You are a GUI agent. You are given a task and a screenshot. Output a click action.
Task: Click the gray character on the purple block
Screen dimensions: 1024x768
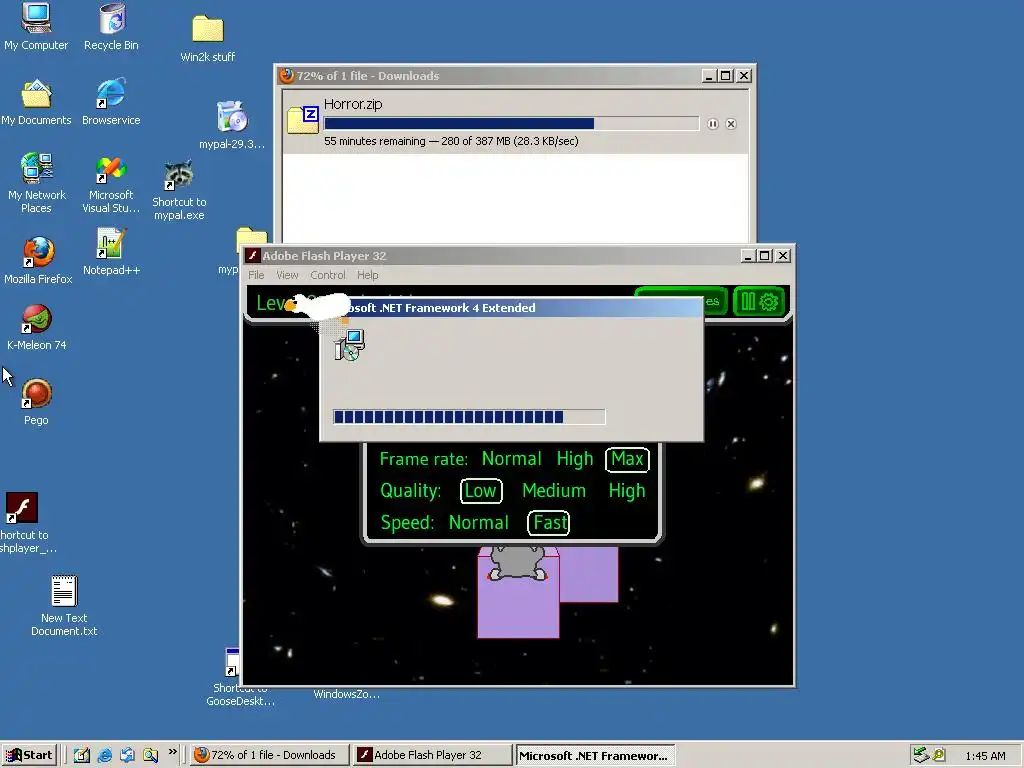(517, 562)
